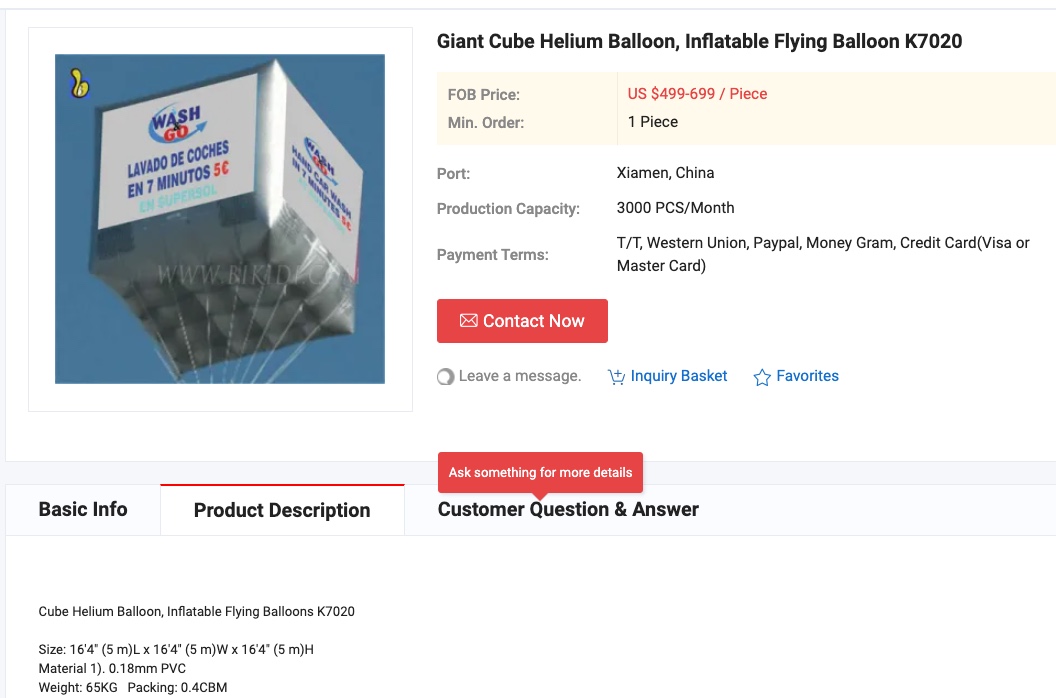Image resolution: width=1056 pixels, height=698 pixels.
Task: Click the Xiamen, China port value
Action: tap(665, 173)
